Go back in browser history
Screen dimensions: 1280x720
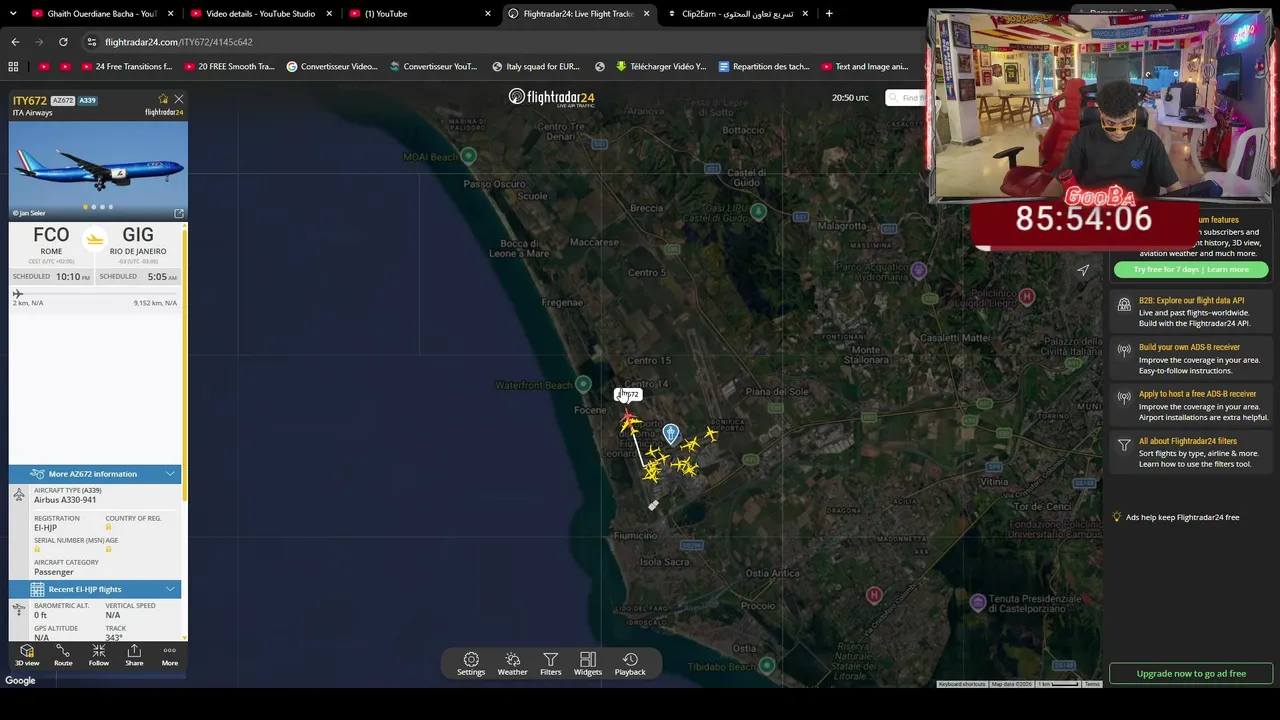pos(15,42)
